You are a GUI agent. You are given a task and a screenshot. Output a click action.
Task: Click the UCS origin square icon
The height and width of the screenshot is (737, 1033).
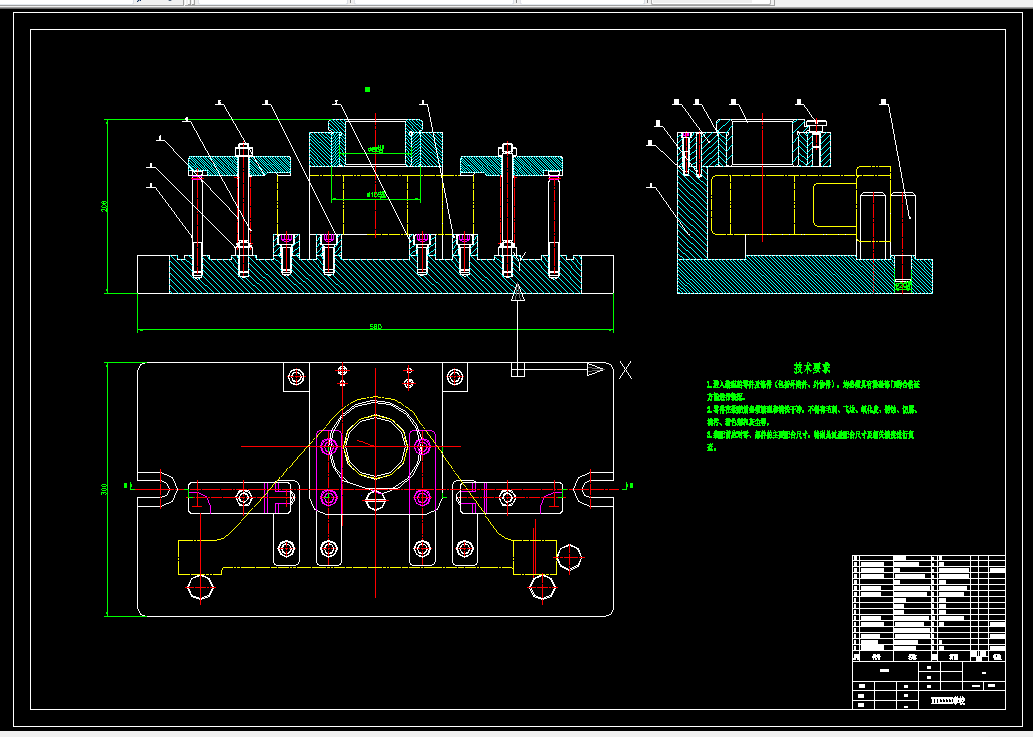point(518,370)
